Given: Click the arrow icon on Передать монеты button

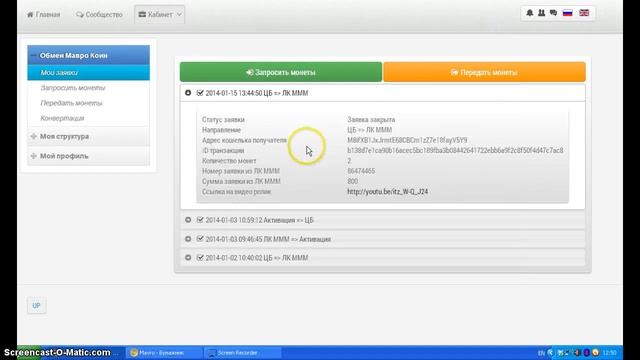Looking at the screenshot, I should click(x=454, y=72).
